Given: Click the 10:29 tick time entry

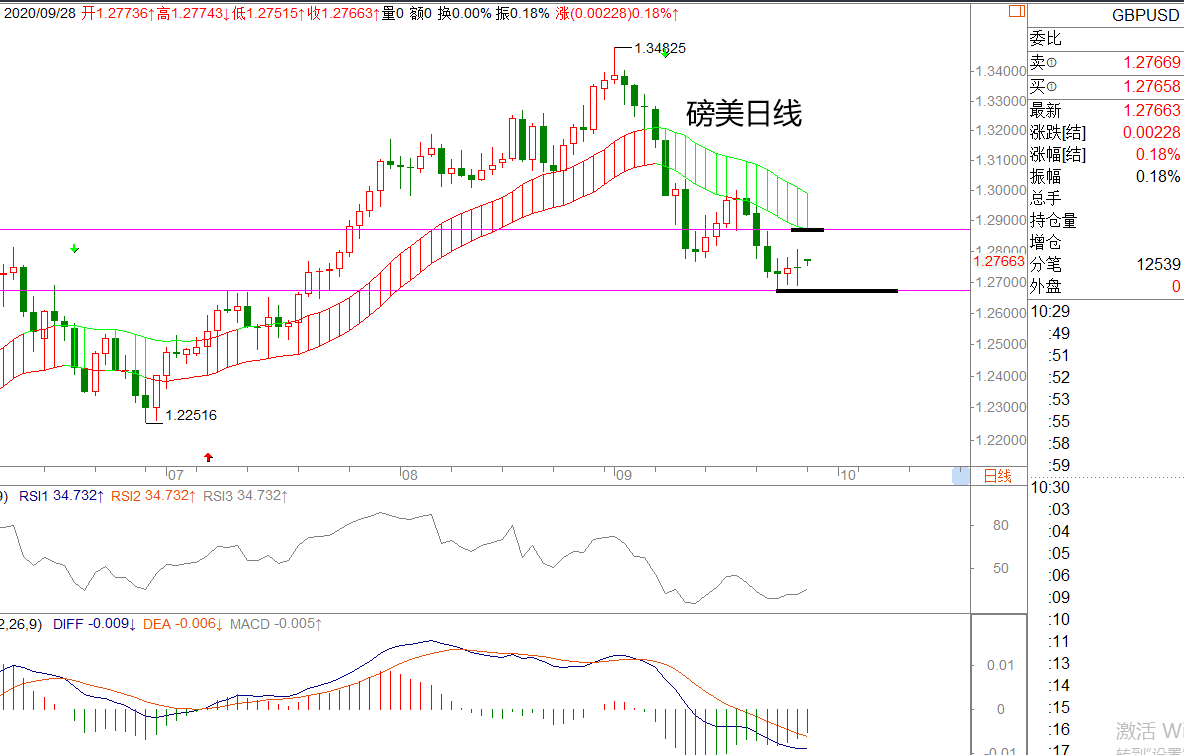Looking at the screenshot, I should pos(1050,311).
